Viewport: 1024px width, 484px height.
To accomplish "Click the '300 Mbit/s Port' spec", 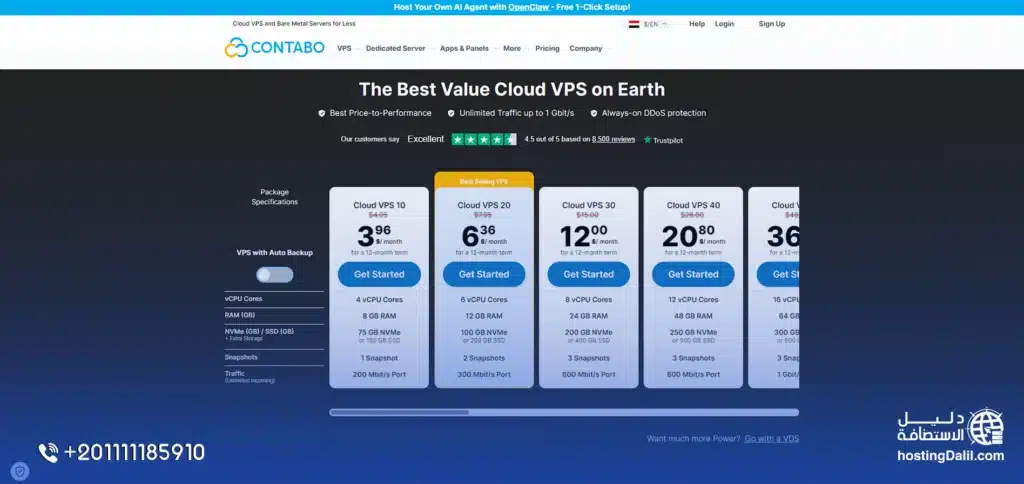I will [x=484, y=375].
